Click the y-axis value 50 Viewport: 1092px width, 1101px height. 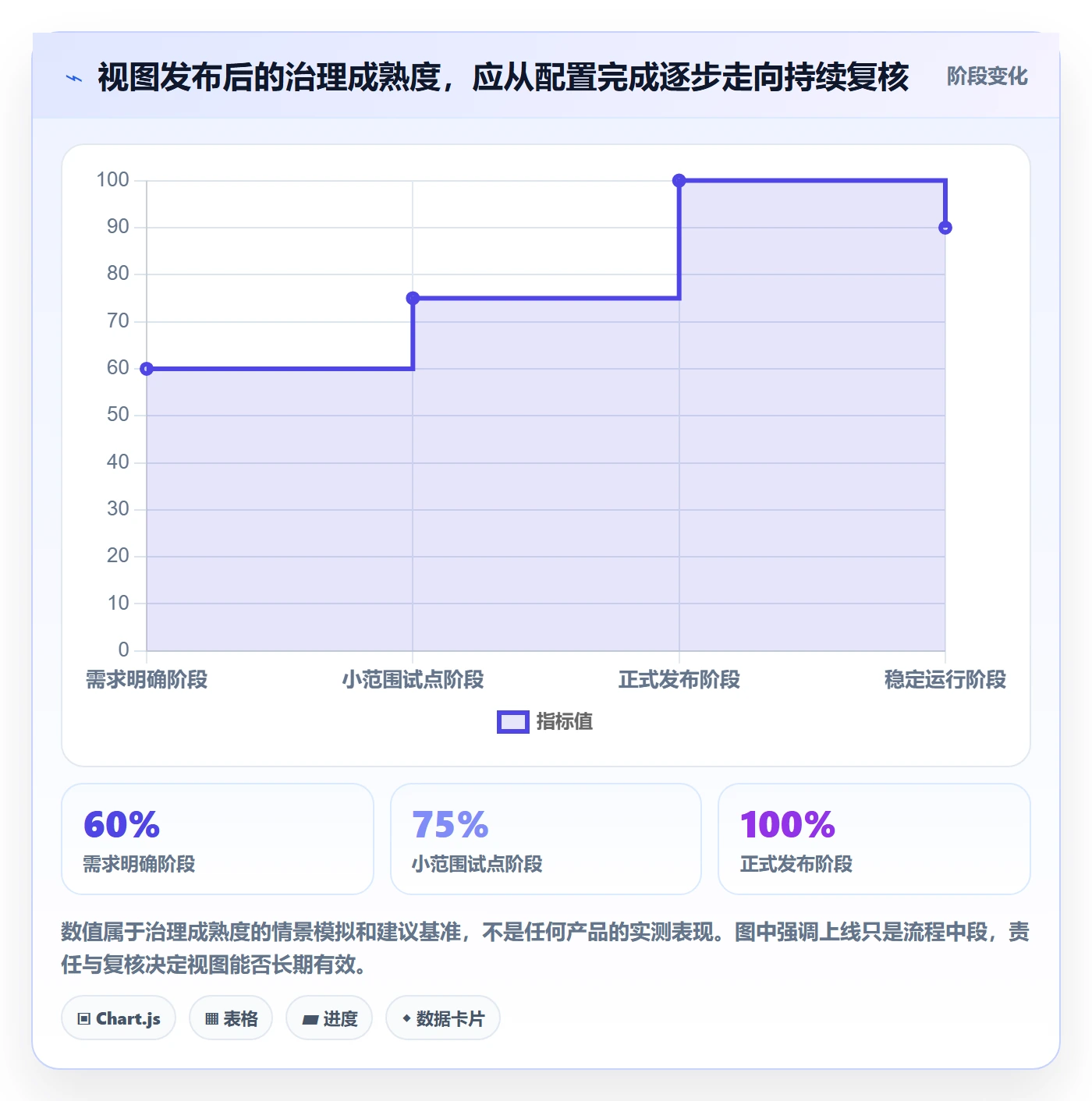(118, 415)
